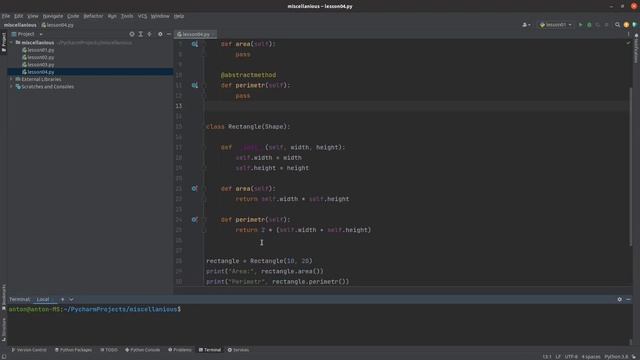Open lesson02.py in project tree
The height and width of the screenshot is (360, 640).
coord(38,57)
